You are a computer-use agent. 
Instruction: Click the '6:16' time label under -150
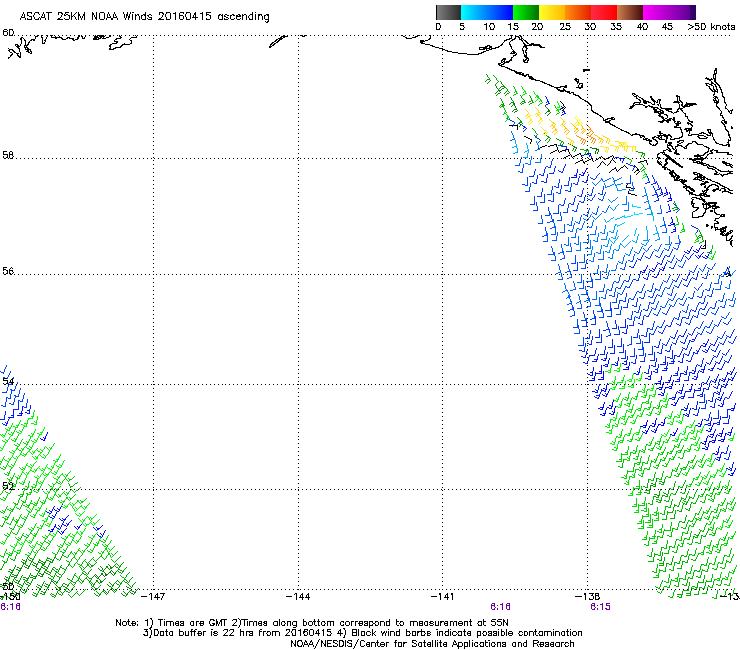(x=10, y=607)
